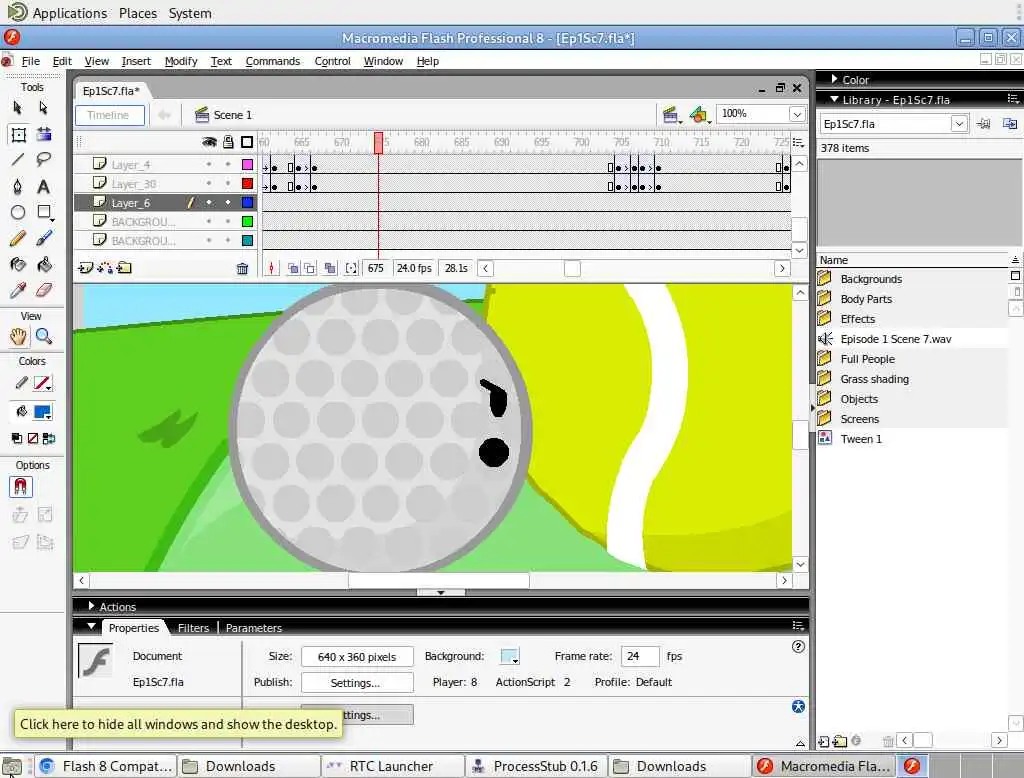Click the Edit Symbols icon
This screenshot has width=1024, height=778.
point(699,115)
